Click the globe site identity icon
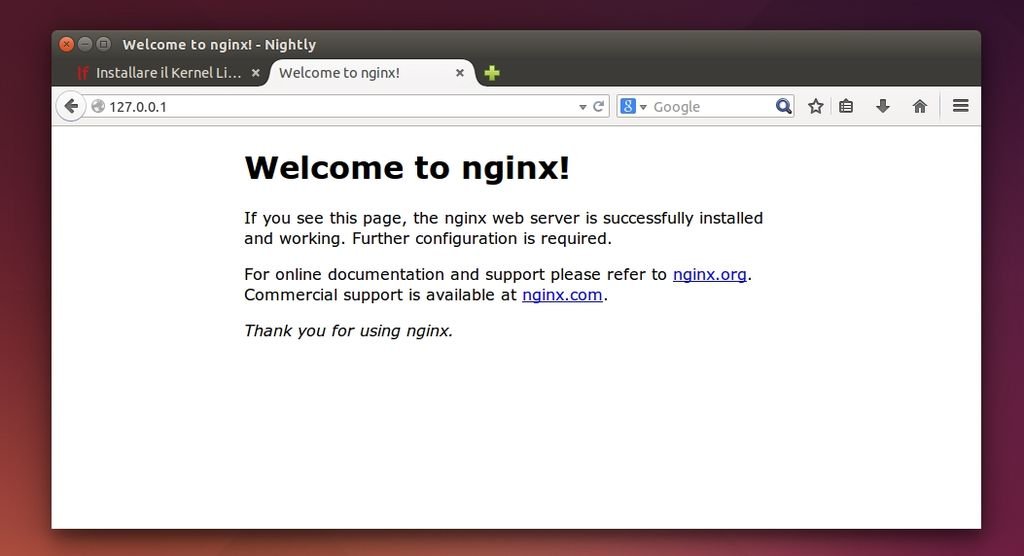Image resolution: width=1024 pixels, height=556 pixels. (98, 106)
